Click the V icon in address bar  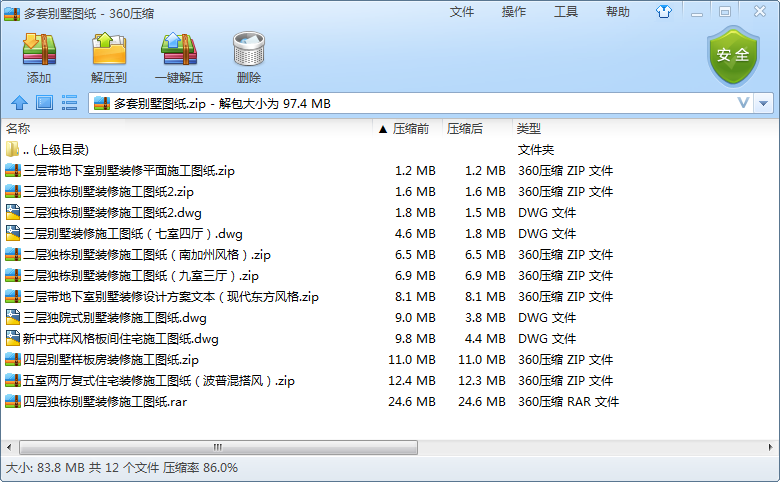tap(743, 103)
